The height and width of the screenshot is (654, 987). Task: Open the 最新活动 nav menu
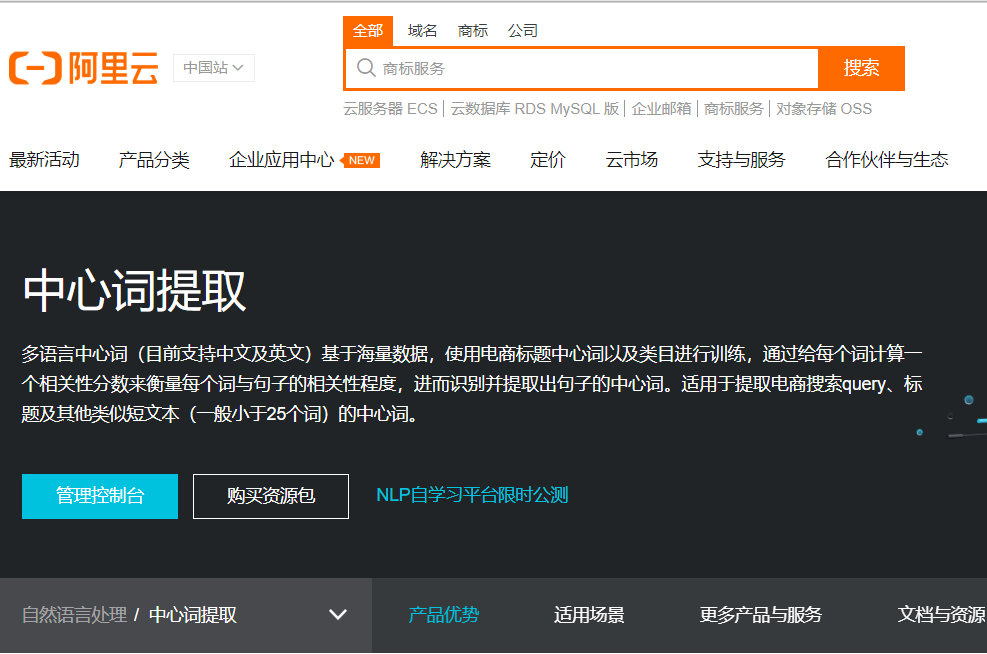pyautogui.click(x=44, y=160)
